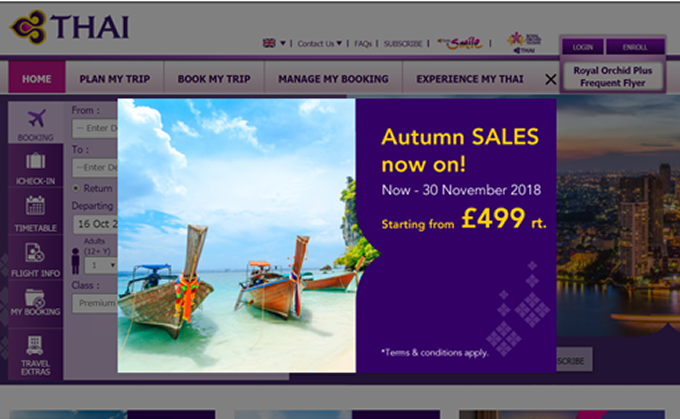This screenshot has width=680, height=419.
Task: Click the Login button
Action: click(x=582, y=47)
